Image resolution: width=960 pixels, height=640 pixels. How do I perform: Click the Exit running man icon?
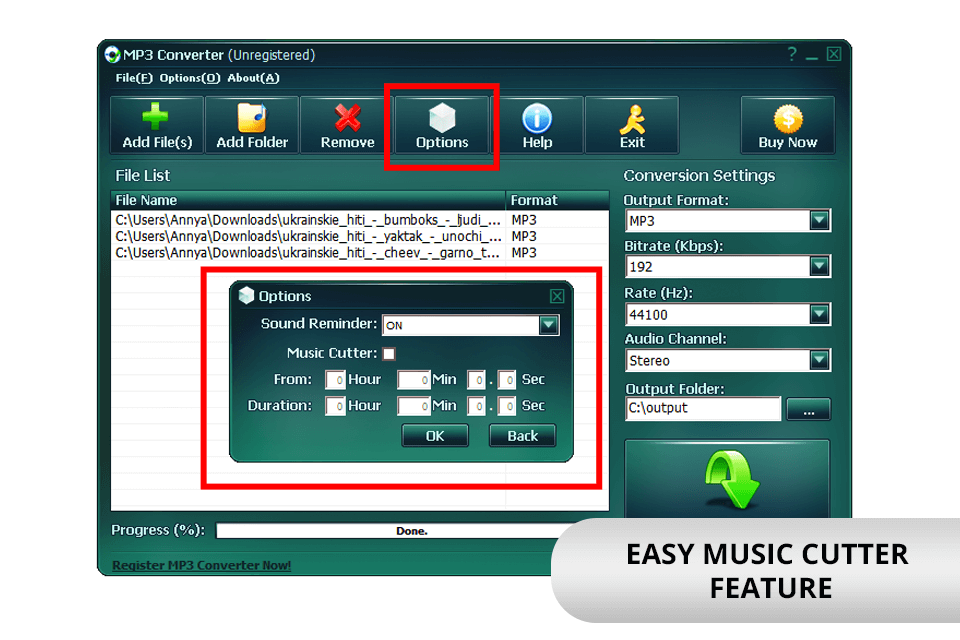pos(632,119)
